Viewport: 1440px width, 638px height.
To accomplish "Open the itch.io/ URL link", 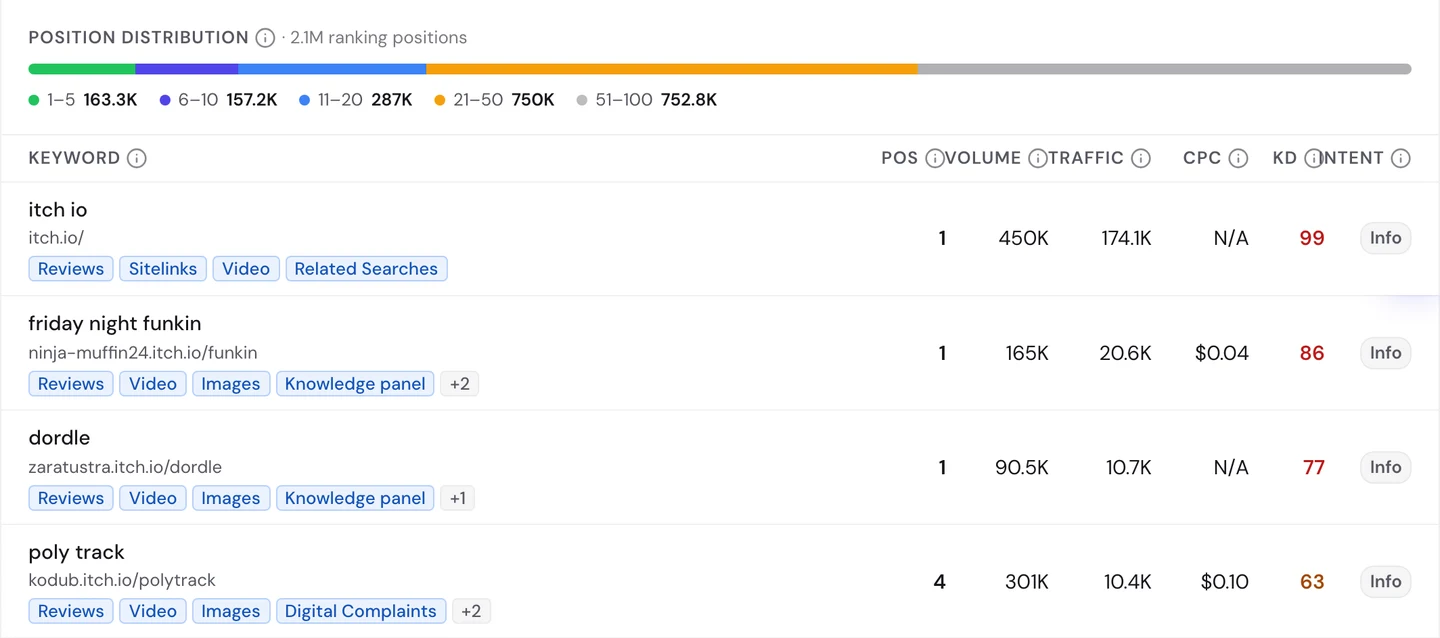I will click(56, 238).
